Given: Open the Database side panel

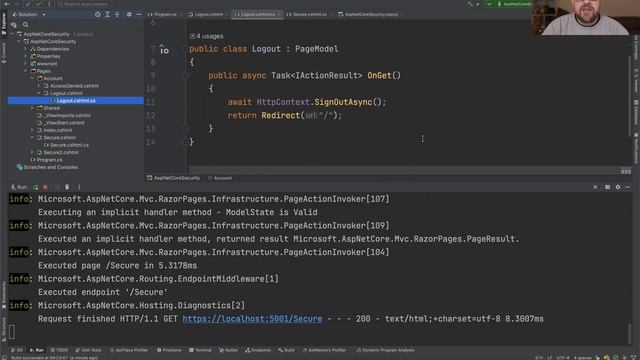Looking at the screenshot, I should point(636,112).
